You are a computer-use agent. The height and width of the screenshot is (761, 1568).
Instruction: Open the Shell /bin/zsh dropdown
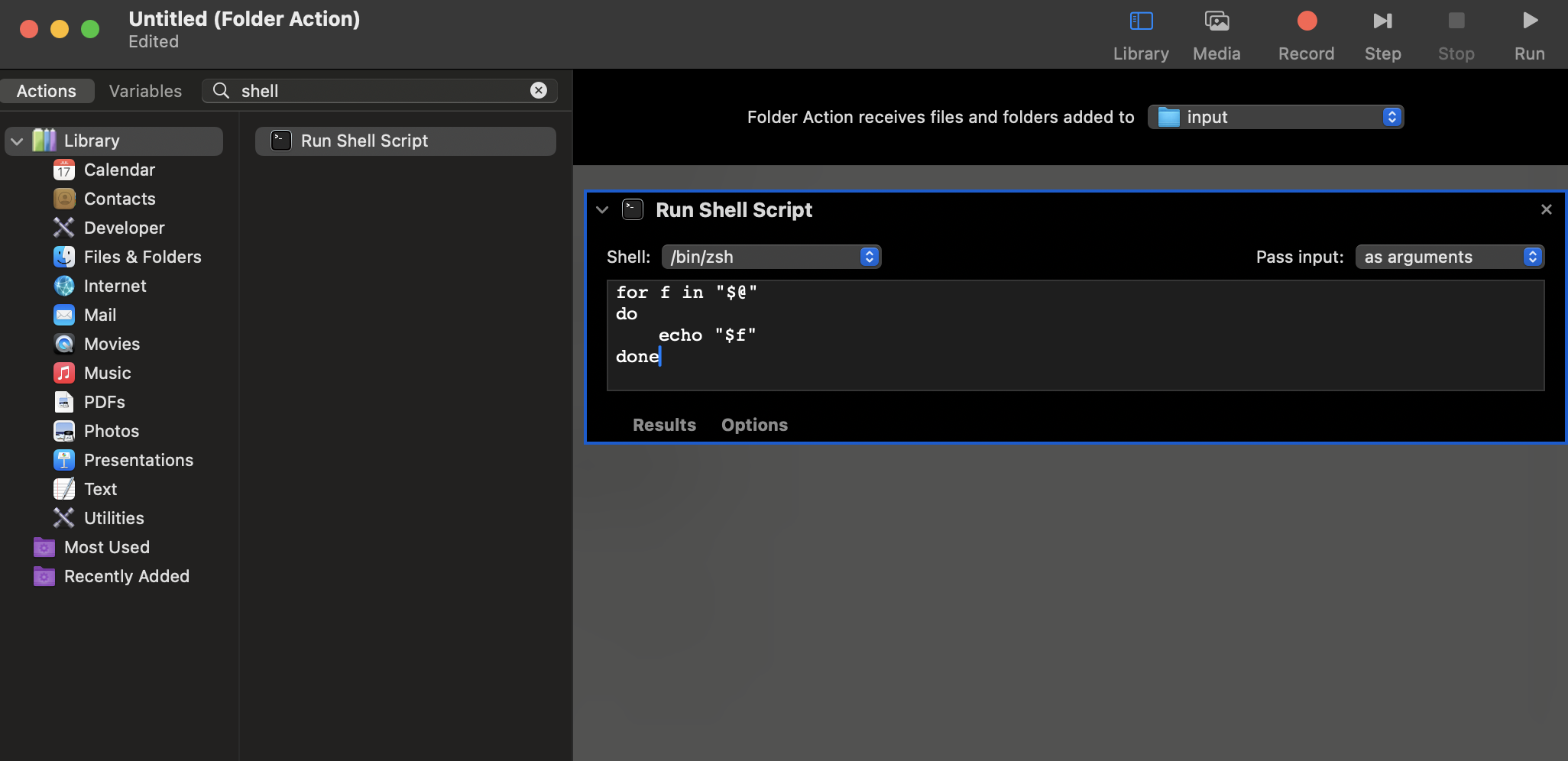771,257
